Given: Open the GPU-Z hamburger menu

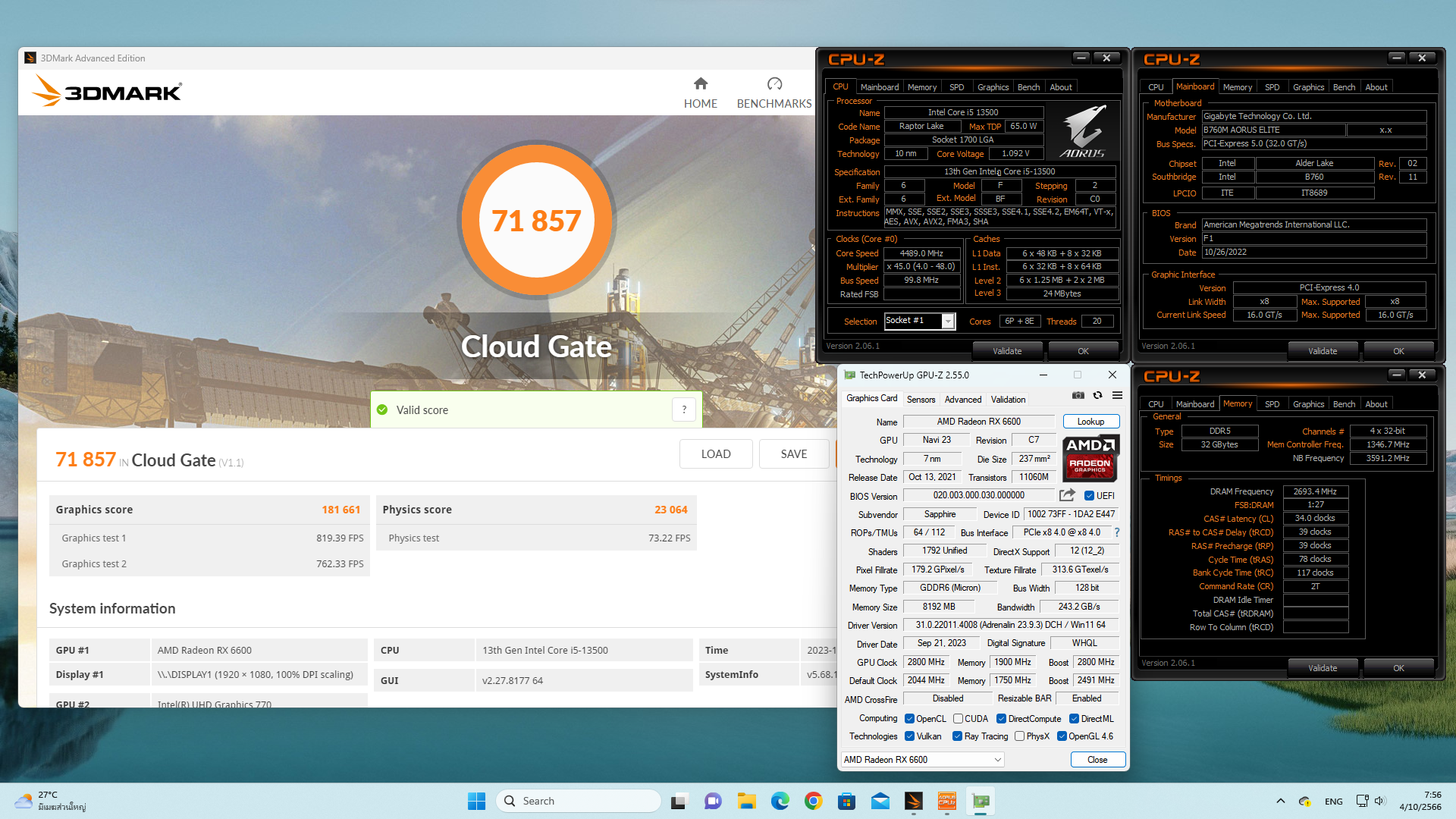Looking at the screenshot, I should pyautogui.click(x=1117, y=395).
